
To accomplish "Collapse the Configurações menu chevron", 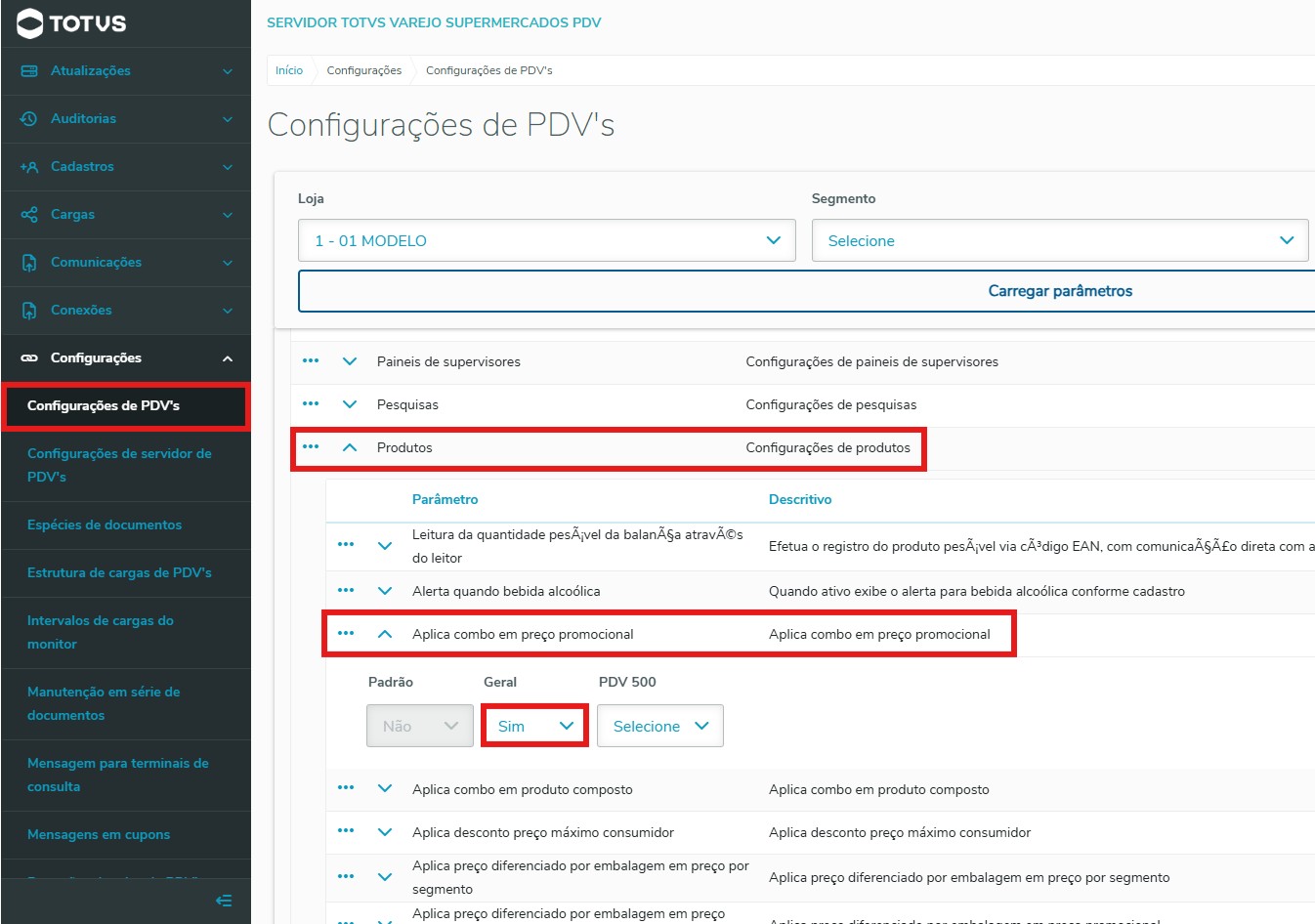I will [228, 358].
